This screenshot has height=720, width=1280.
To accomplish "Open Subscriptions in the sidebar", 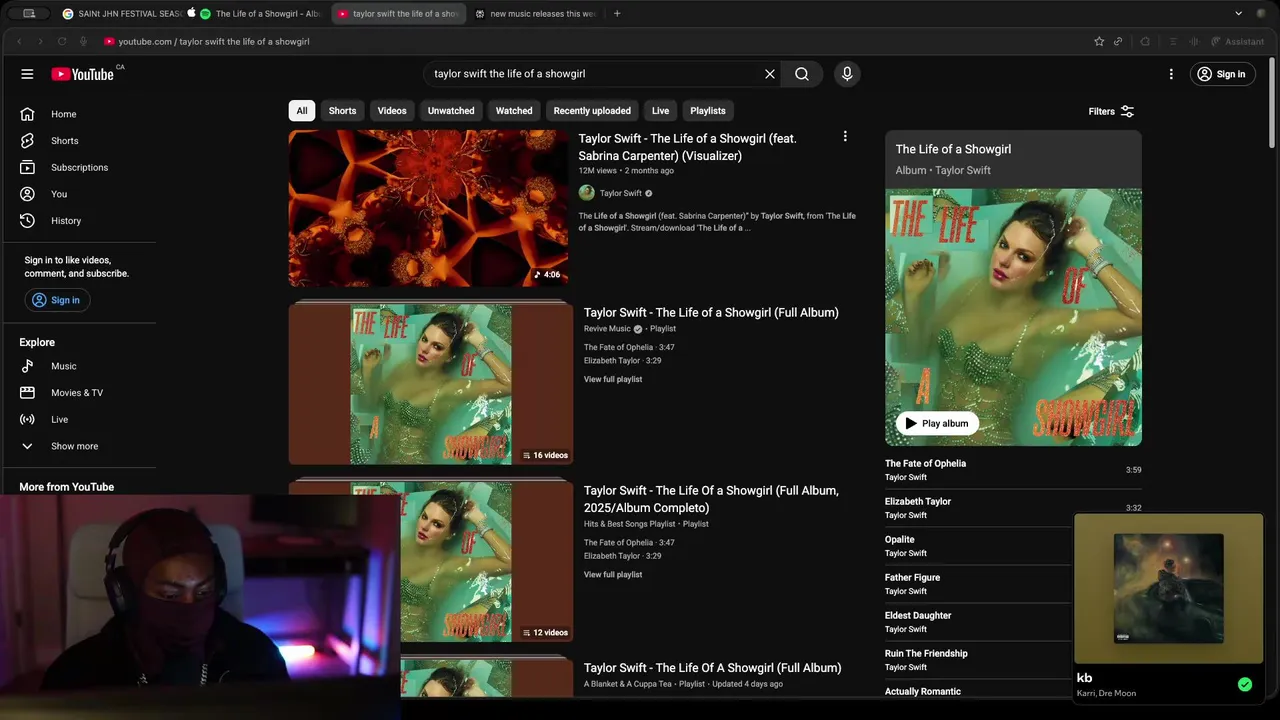I will (x=80, y=167).
